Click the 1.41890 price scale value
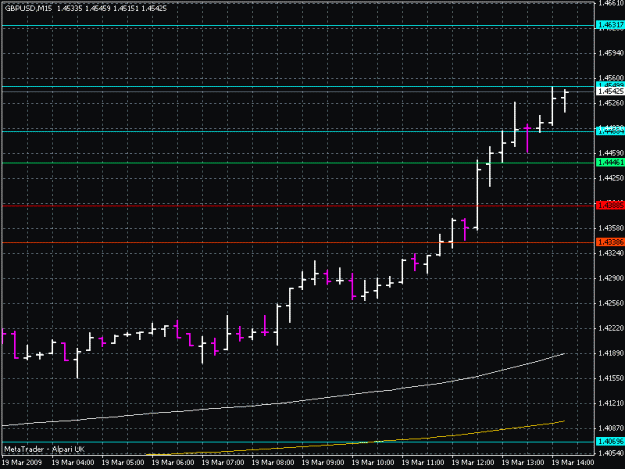 pyautogui.click(x=611, y=353)
